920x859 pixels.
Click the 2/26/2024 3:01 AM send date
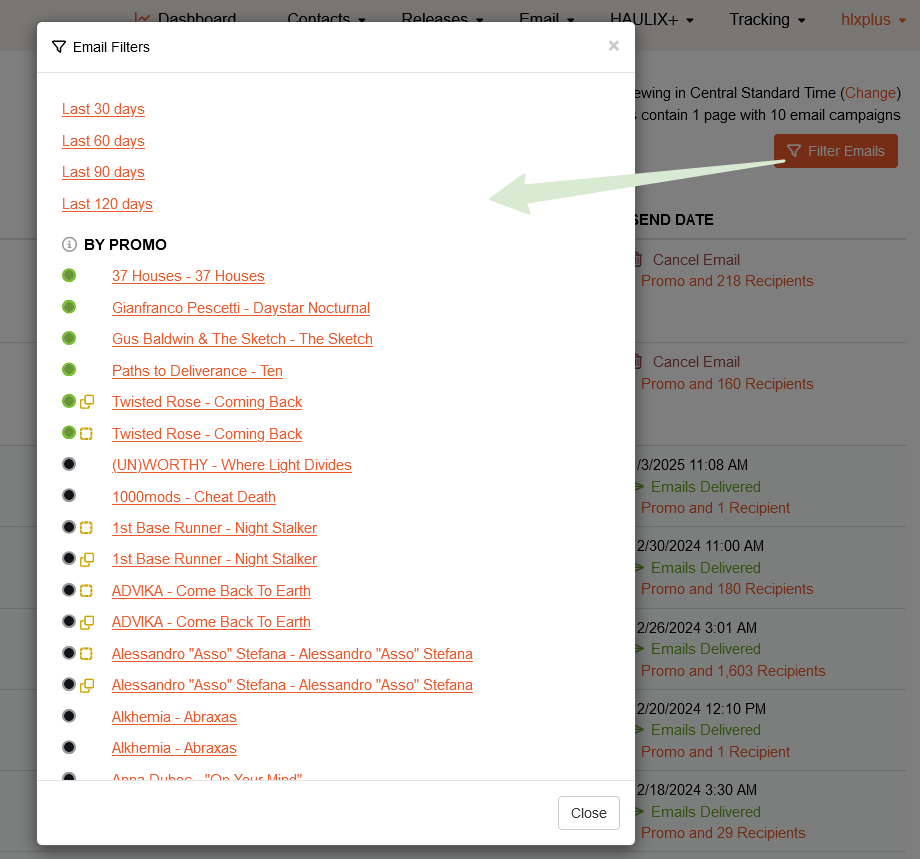coord(696,628)
